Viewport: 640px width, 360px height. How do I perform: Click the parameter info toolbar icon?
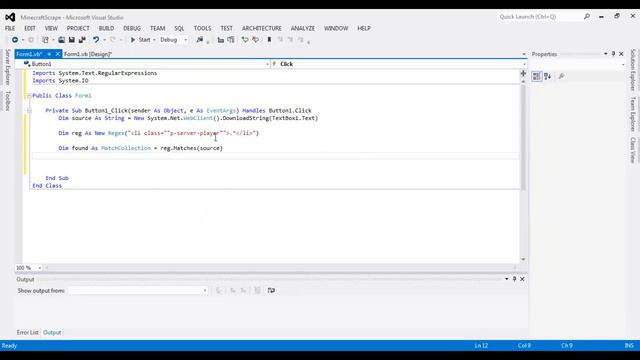pyautogui.click(x=231, y=40)
